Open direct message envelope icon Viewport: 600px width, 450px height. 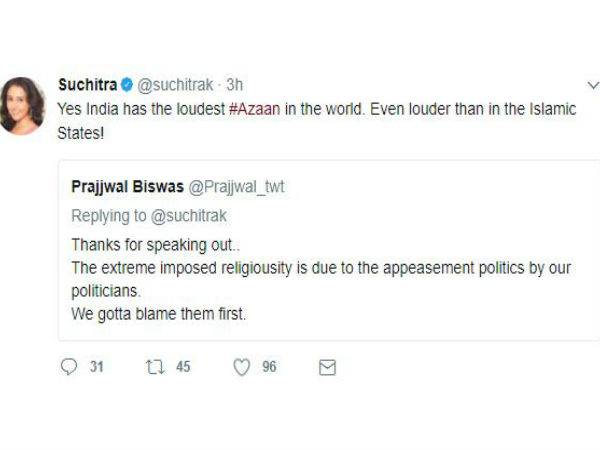tap(328, 367)
